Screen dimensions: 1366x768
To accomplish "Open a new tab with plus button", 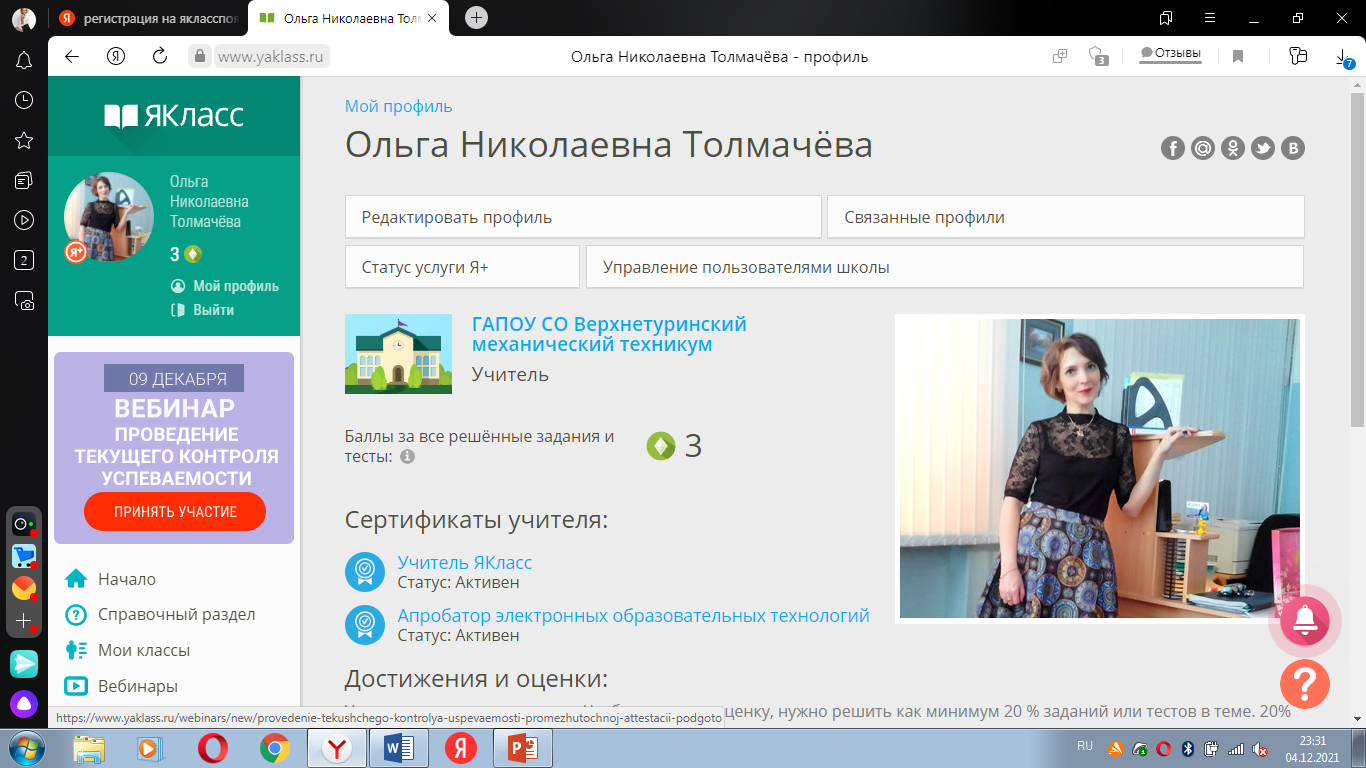I will coord(477,17).
